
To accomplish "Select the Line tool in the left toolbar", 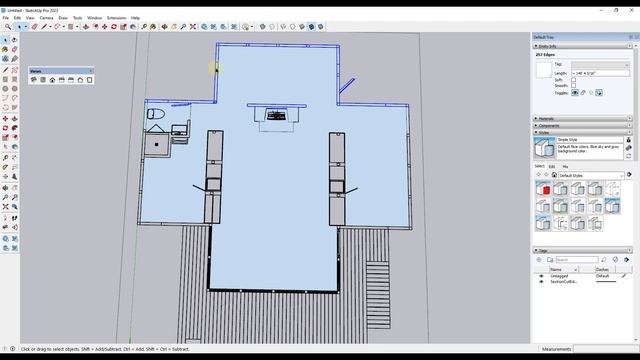I will coord(5,70).
